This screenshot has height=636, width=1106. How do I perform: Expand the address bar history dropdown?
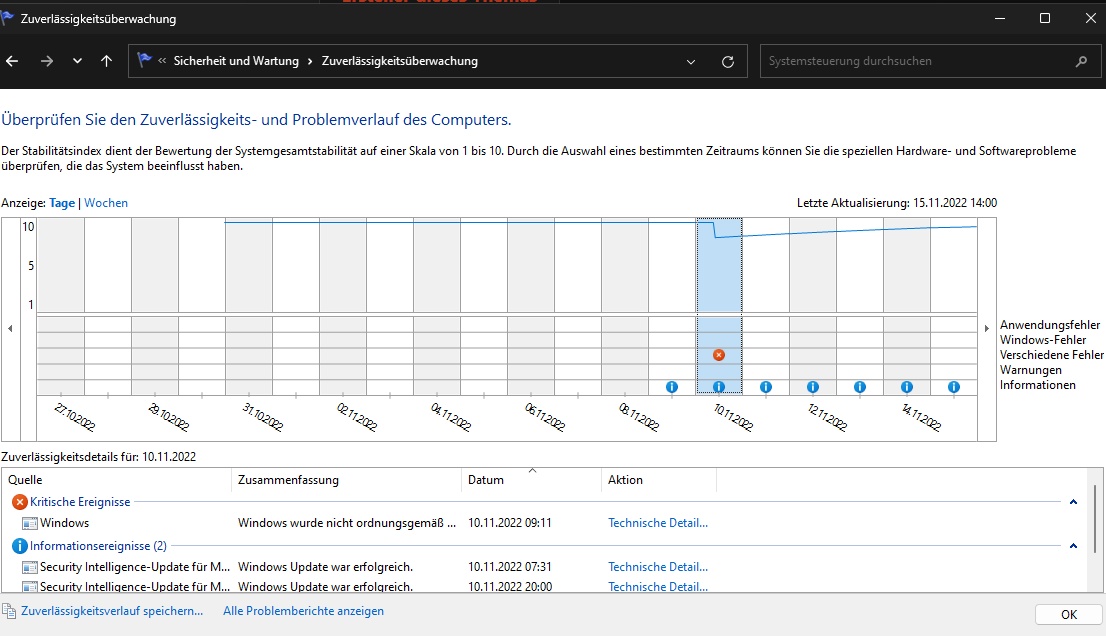pyautogui.click(x=691, y=61)
